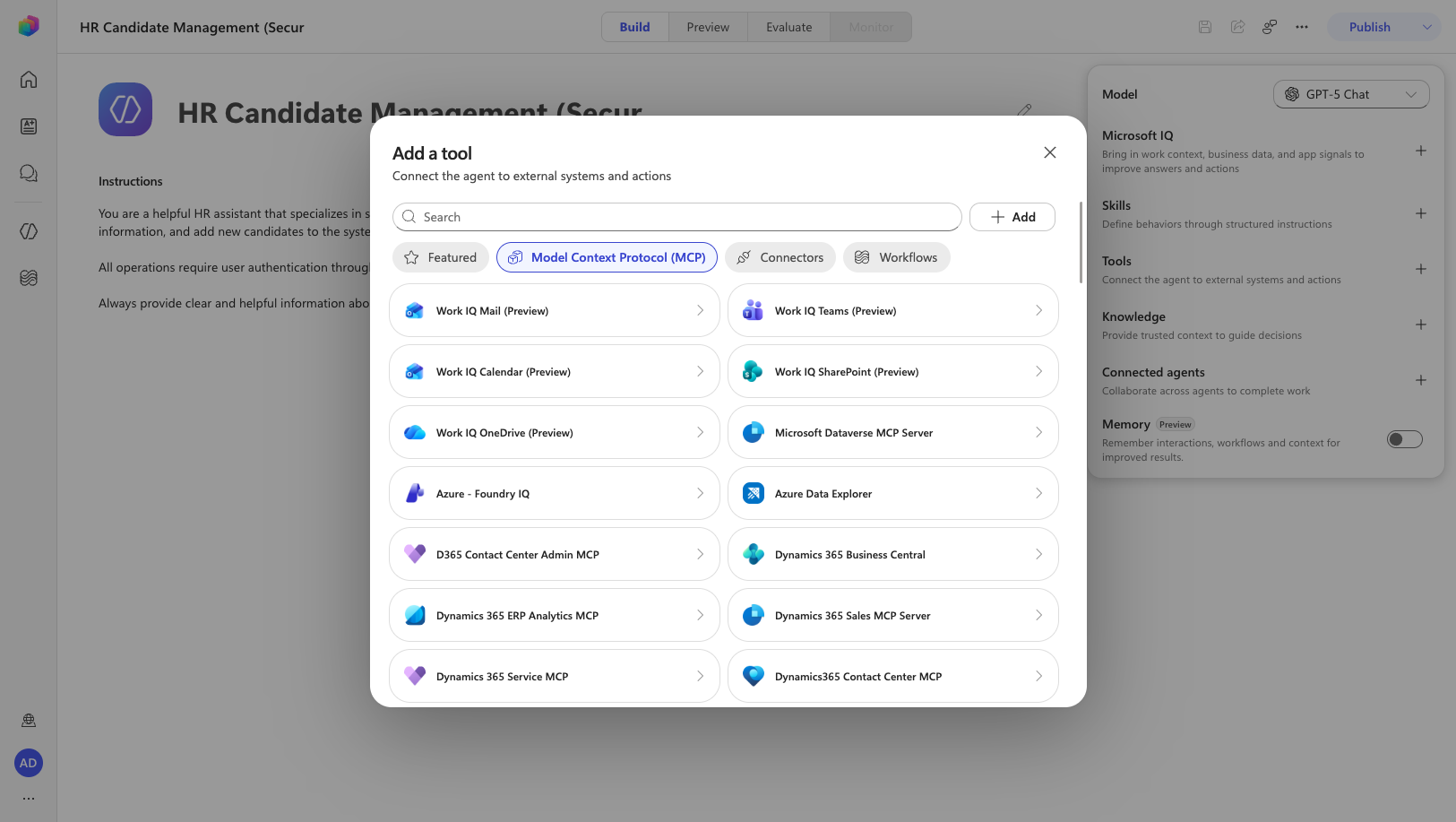Open the chat bubbles sidebar icon
This screenshot has height=822, width=1456.
pos(29,173)
